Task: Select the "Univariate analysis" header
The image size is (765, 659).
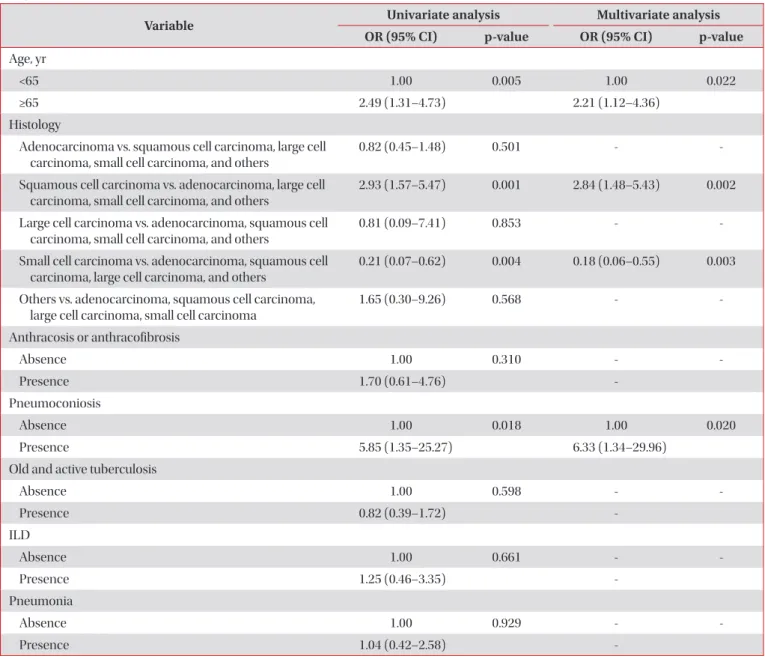Action: 443,15
